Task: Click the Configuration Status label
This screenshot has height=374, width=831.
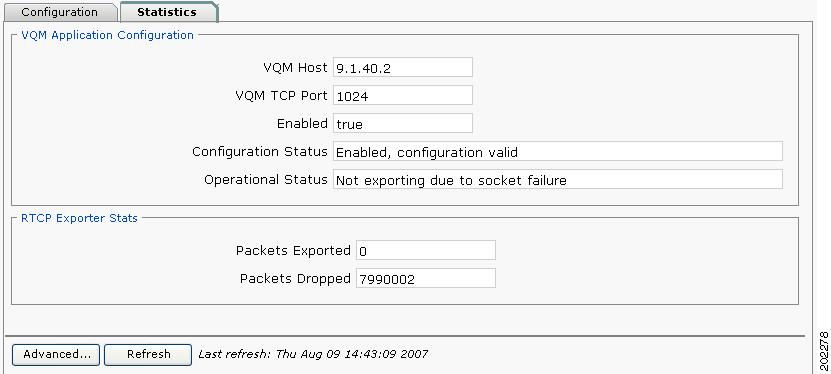Action: point(260,152)
